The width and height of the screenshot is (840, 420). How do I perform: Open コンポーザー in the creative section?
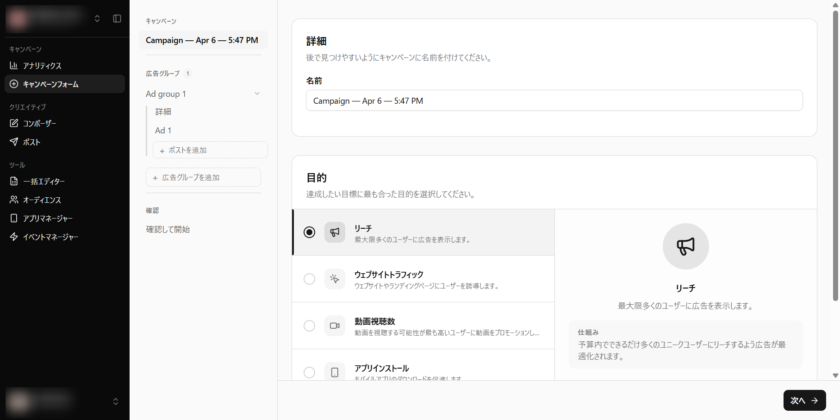(39, 123)
